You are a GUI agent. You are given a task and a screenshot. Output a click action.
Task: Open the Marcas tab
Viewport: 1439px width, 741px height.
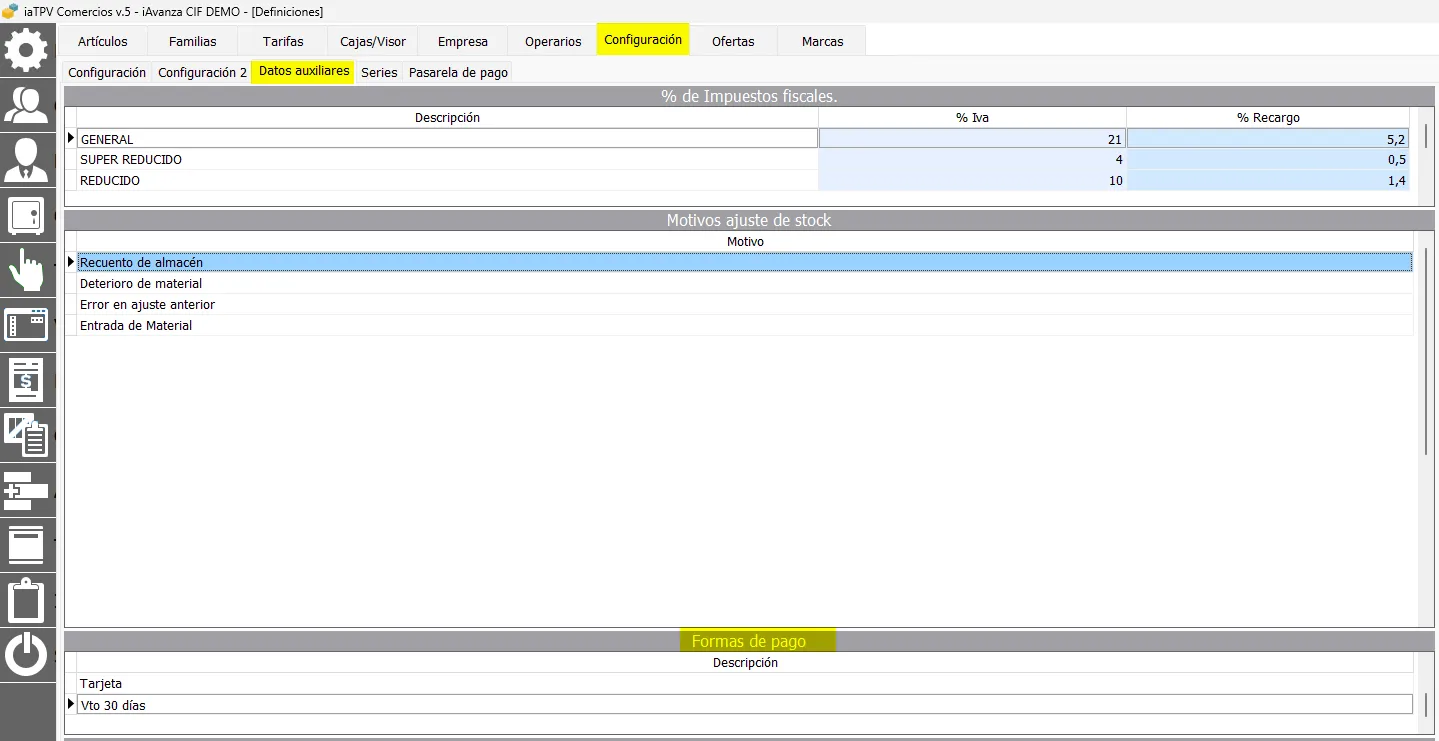[822, 41]
